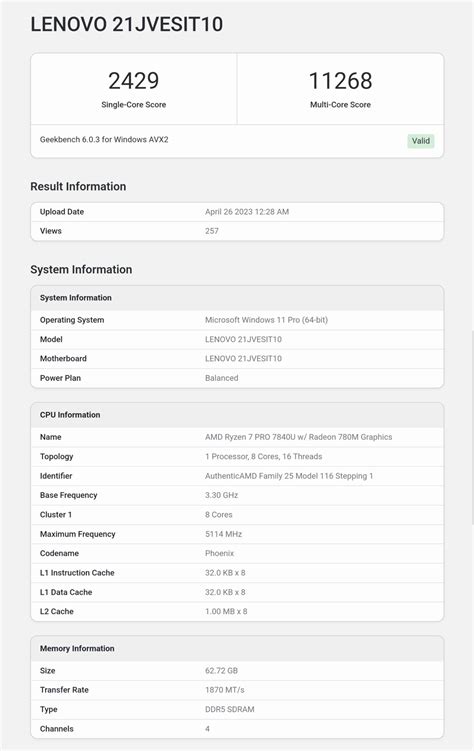The width and height of the screenshot is (474, 751).
Task: Click the Power Plan label
Action: [60, 378]
